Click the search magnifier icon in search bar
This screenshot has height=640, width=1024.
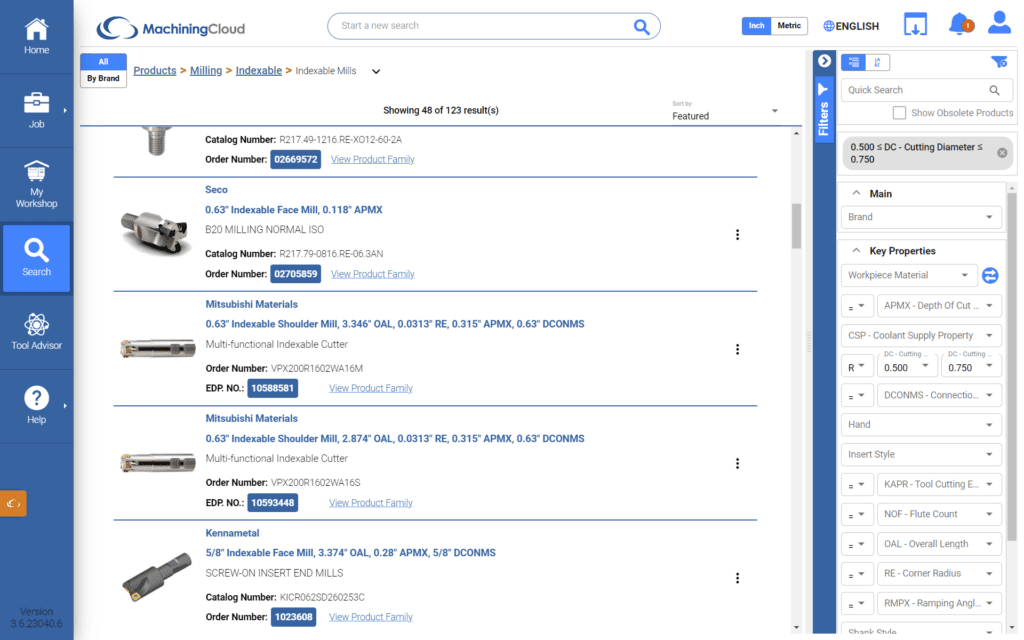click(641, 27)
